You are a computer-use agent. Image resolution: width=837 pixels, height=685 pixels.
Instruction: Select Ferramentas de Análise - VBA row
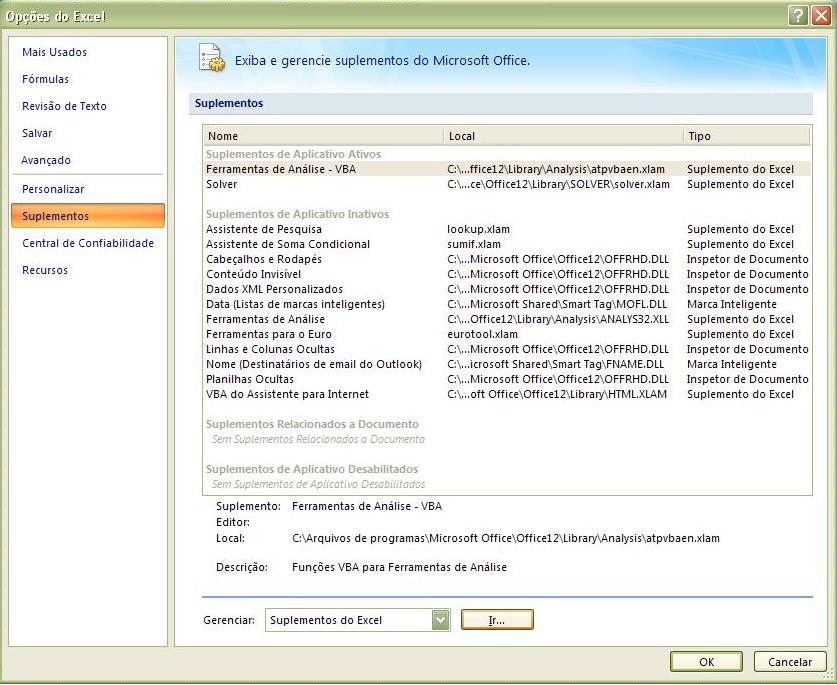507,169
